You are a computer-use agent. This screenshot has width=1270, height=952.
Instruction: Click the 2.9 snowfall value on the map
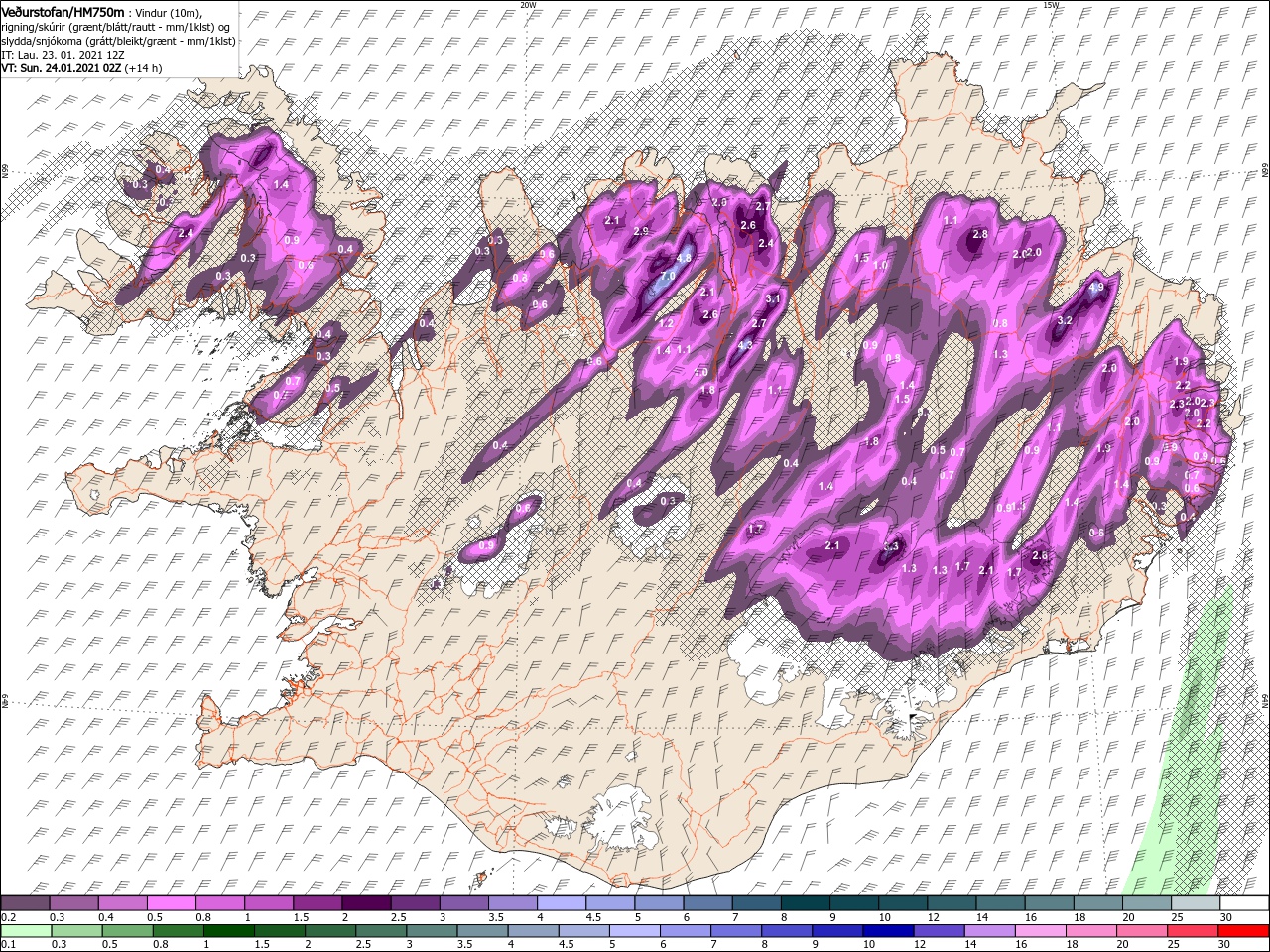tap(641, 232)
